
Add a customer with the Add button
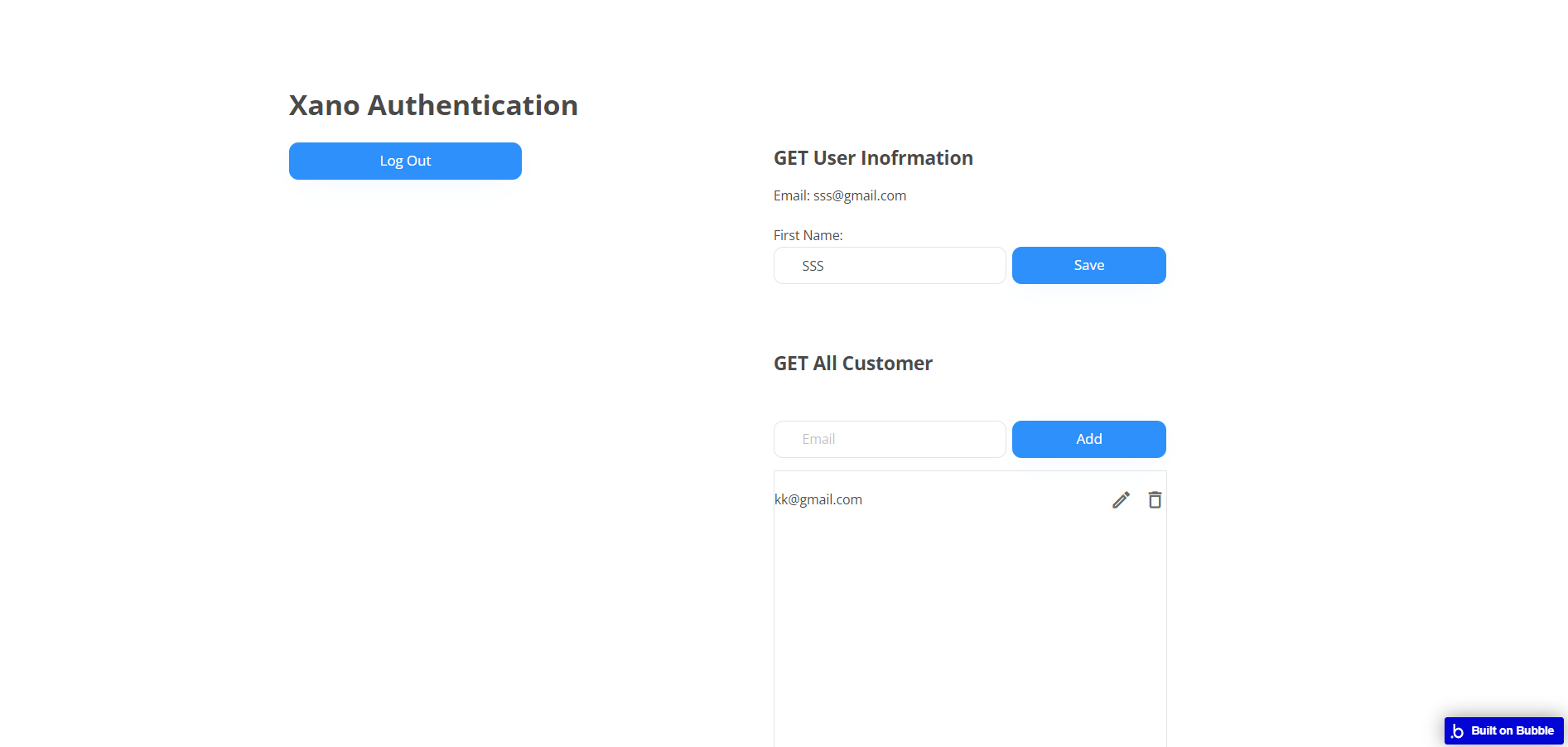[x=1088, y=439]
